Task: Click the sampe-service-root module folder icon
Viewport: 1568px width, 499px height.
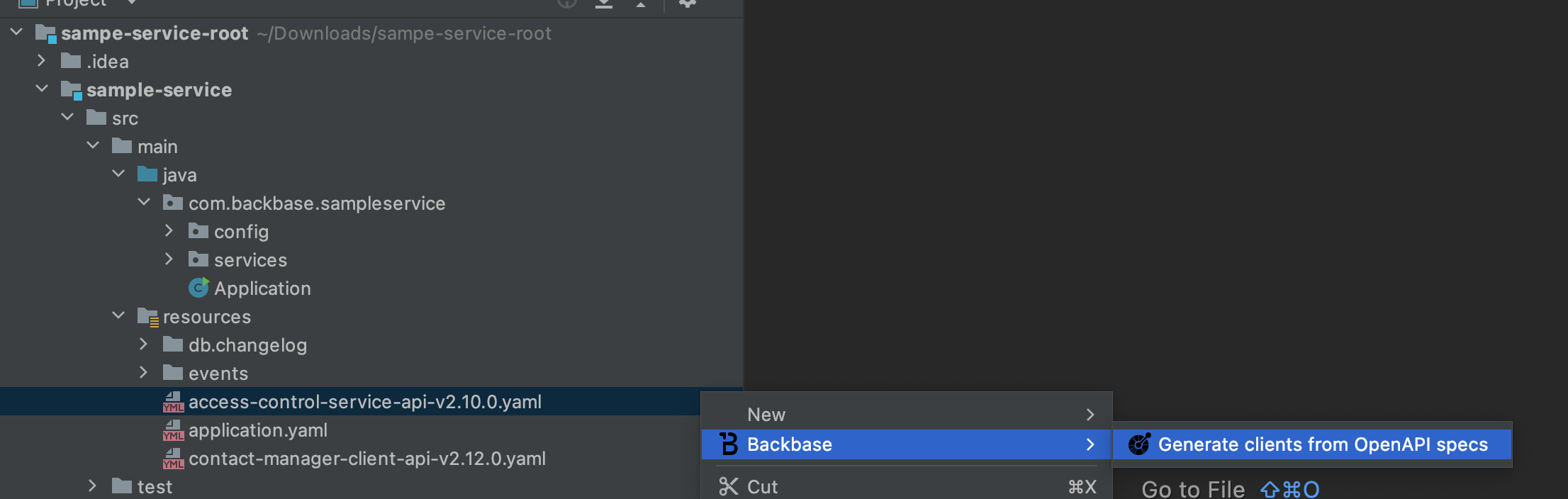Action: [x=46, y=33]
